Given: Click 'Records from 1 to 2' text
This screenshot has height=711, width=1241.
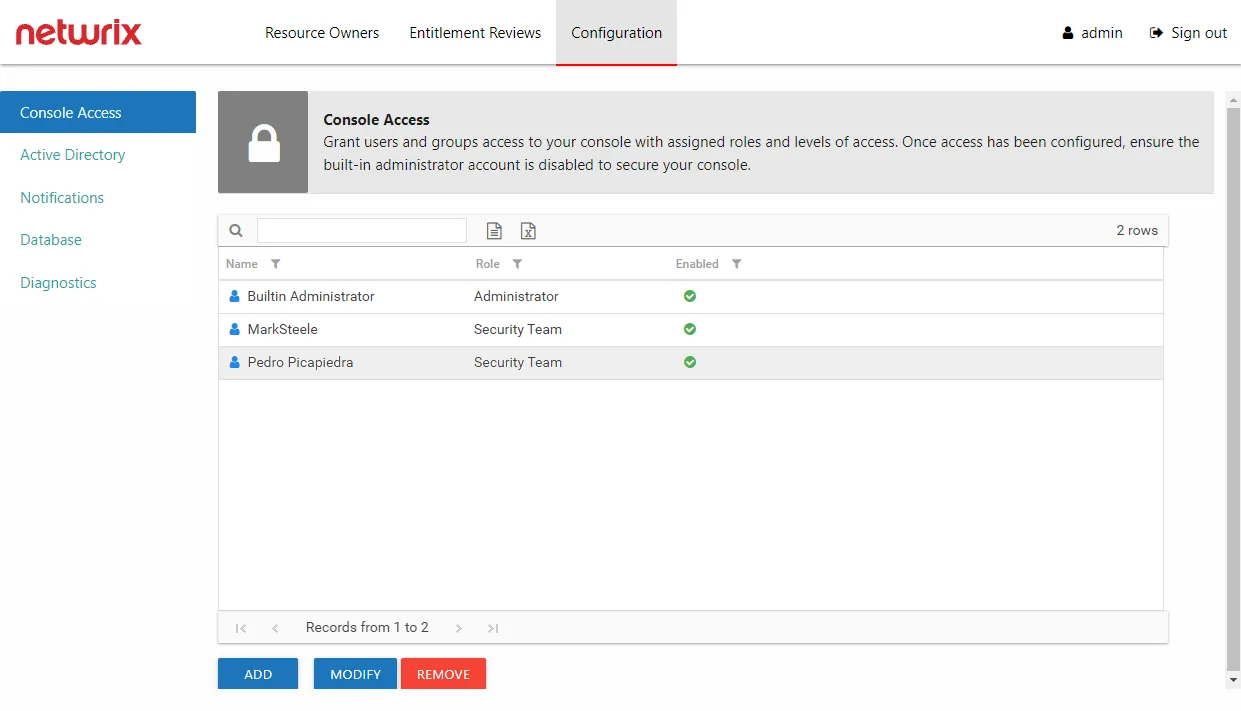Looking at the screenshot, I should point(367,627).
